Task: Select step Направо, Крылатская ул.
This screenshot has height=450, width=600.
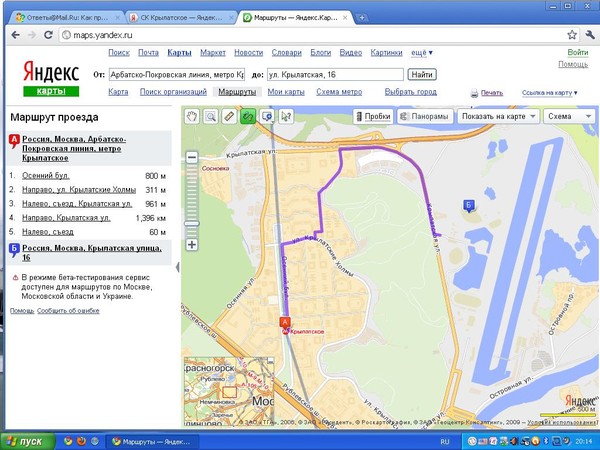Action: [66, 218]
